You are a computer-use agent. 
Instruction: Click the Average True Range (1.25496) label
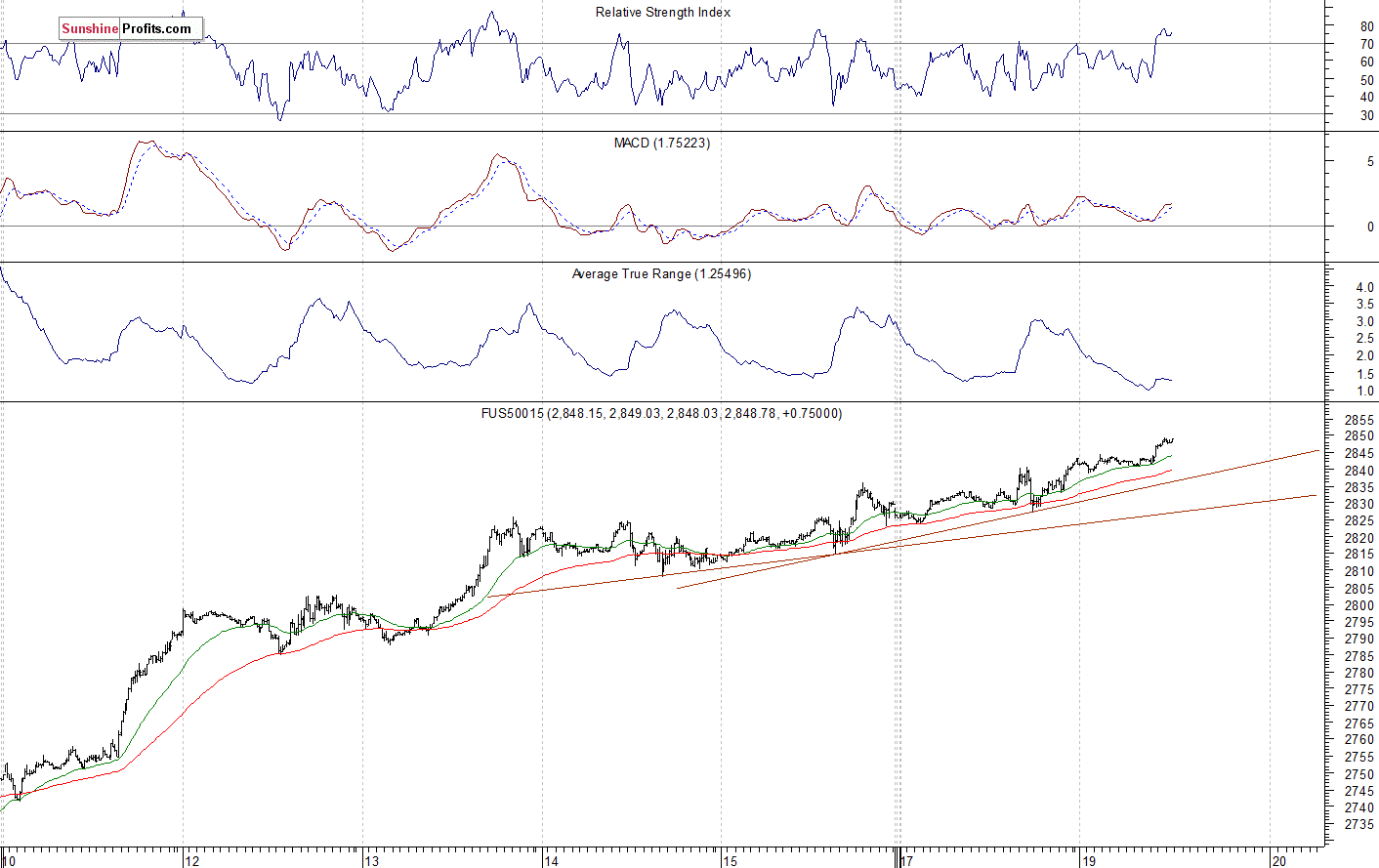(x=661, y=273)
